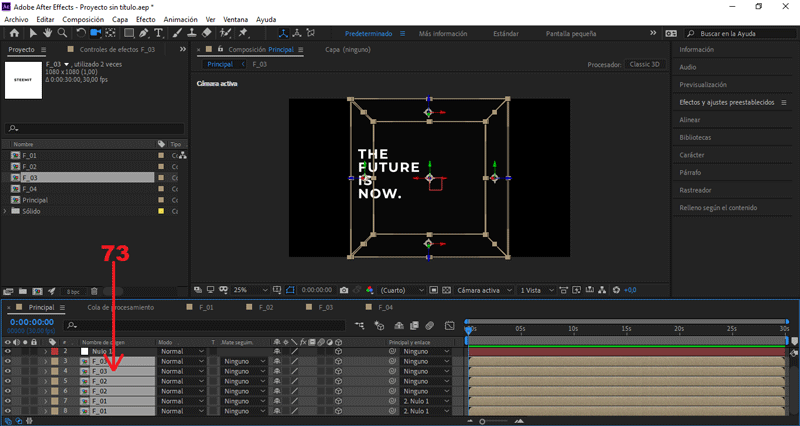The height and width of the screenshot is (426, 800).
Task: Take snapshot with camera icon in viewer
Action: (344, 290)
